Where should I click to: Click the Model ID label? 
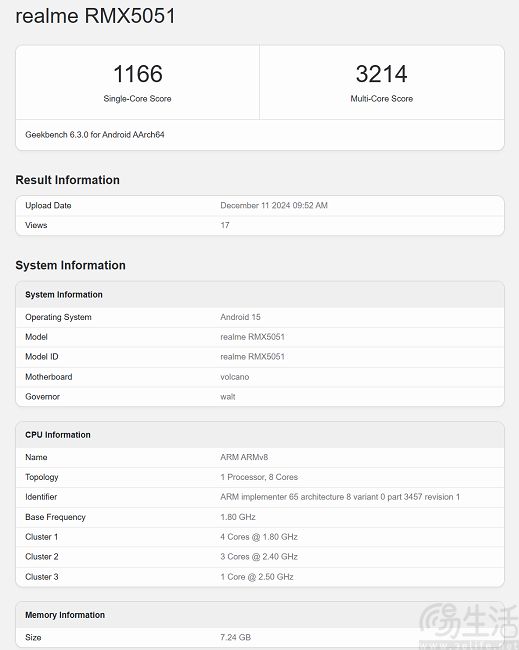click(x=41, y=357)
